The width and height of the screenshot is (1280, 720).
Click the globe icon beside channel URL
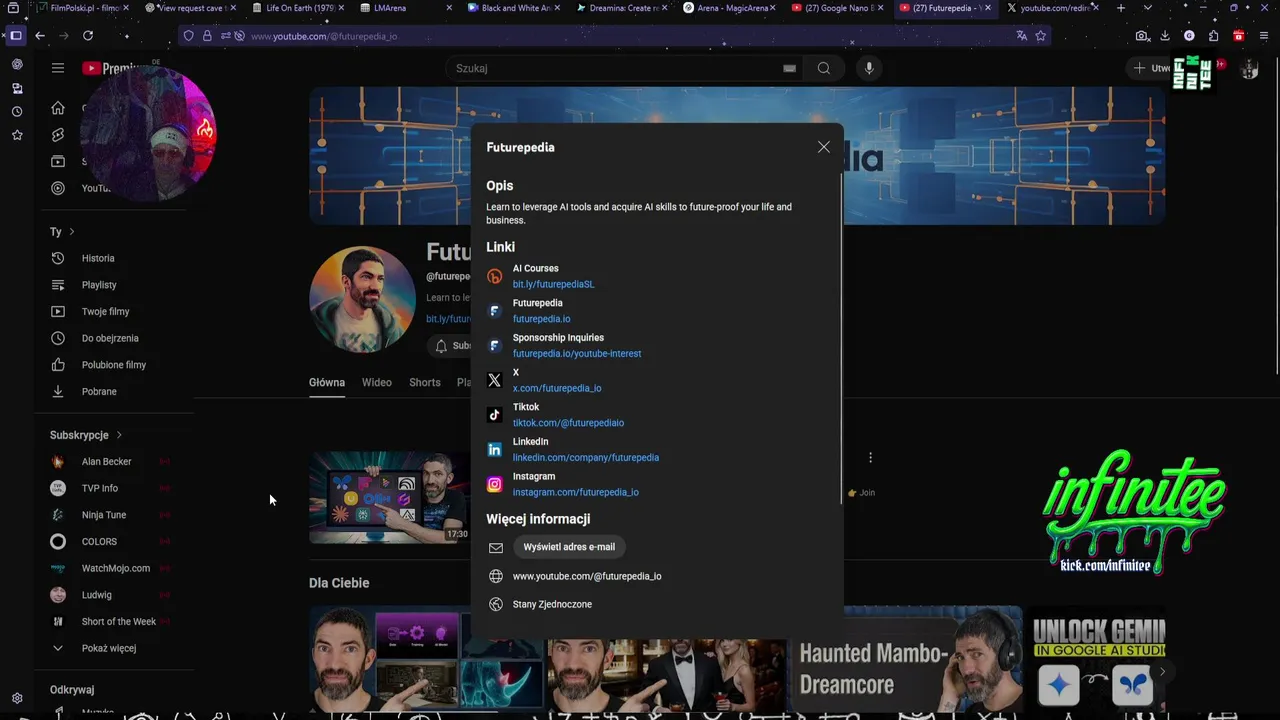click(x=496, y=576)
